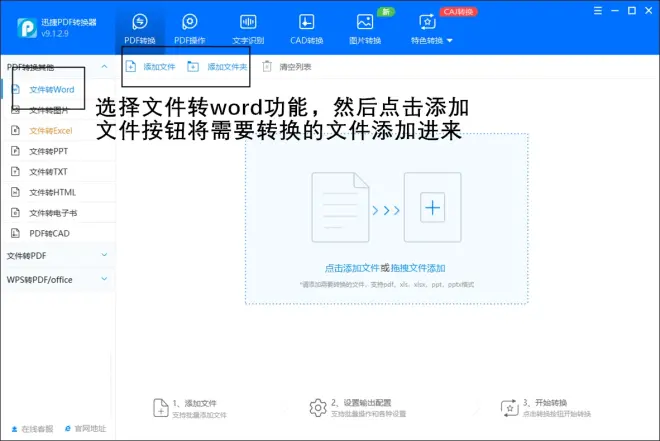660x441 pixels.
Task: Select 文件转PPT in sidebar
Action: [58, 151]
